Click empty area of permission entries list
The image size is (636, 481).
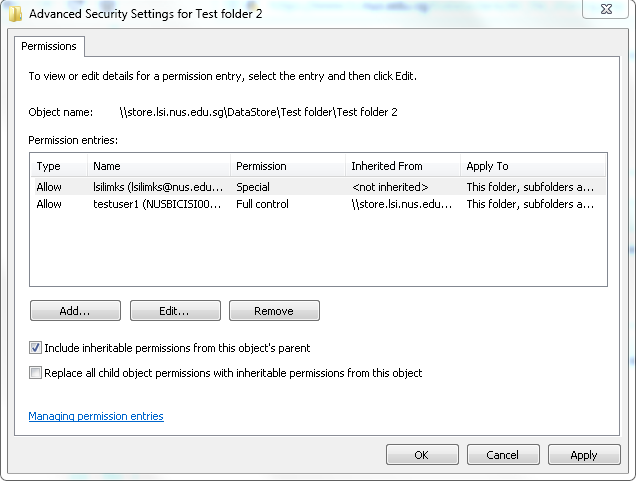pos(318,249)
